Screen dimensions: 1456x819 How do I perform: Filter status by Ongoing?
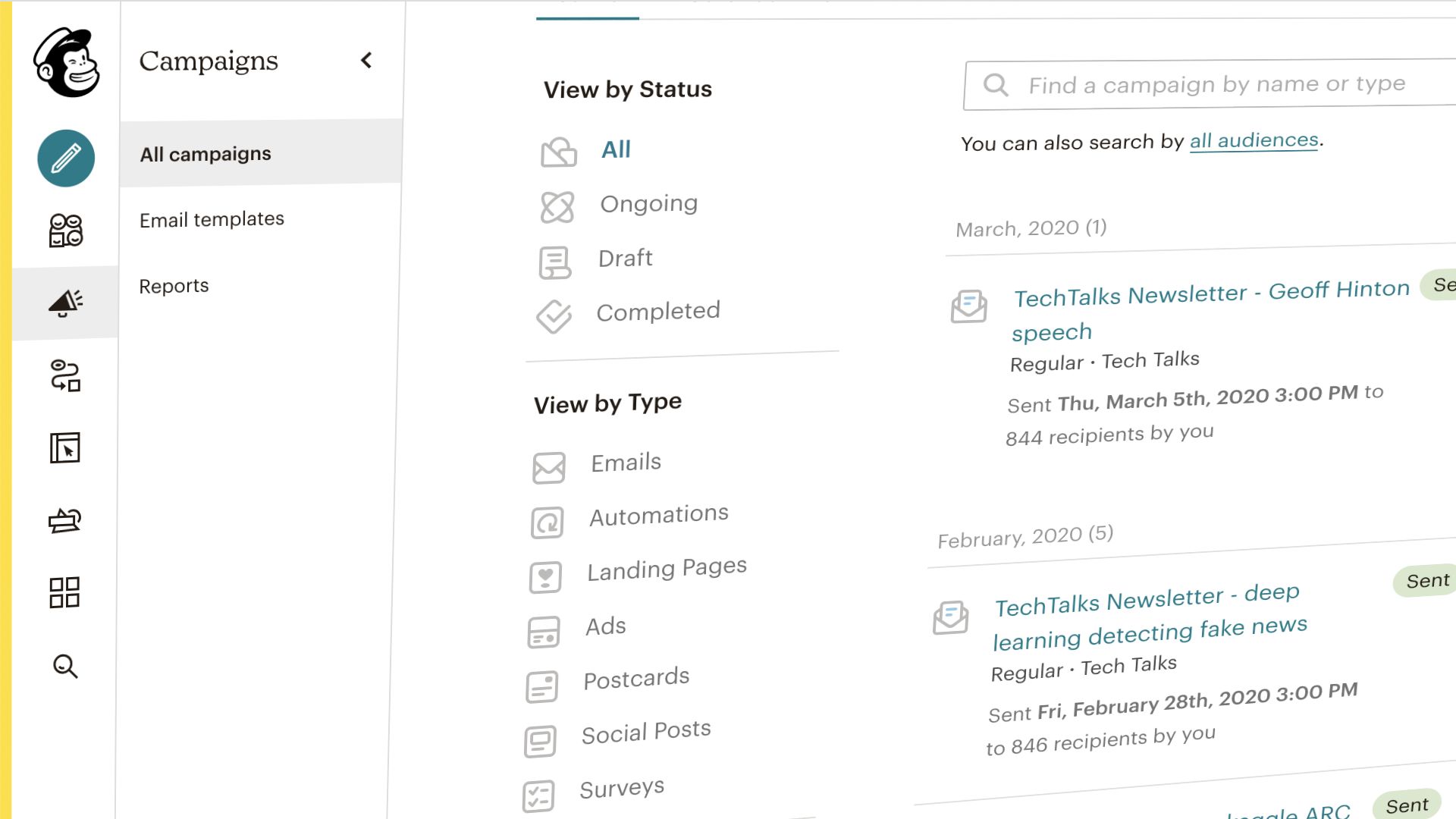tap(649, 203)
